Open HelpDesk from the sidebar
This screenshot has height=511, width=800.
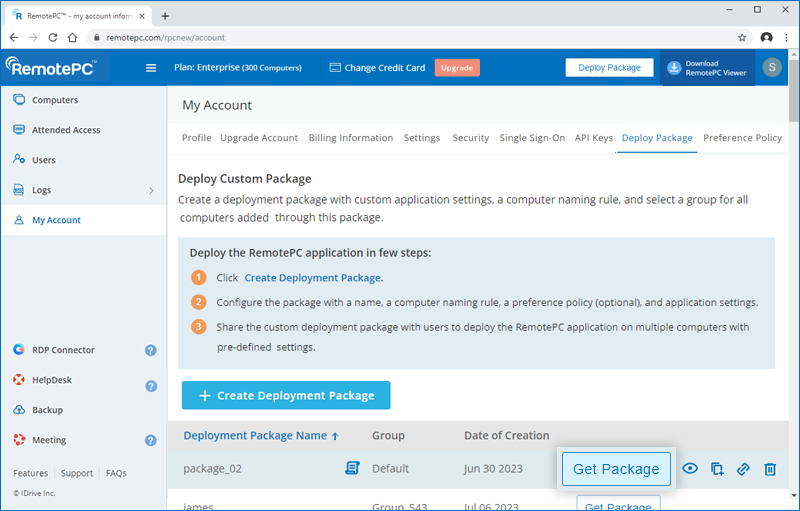click(x=52, y=380)
